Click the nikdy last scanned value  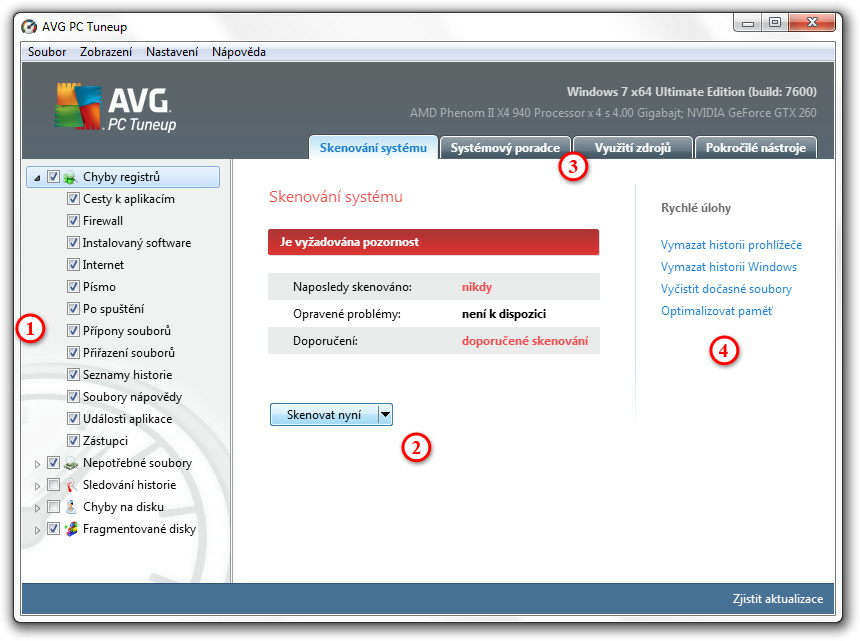pos(477,287)
